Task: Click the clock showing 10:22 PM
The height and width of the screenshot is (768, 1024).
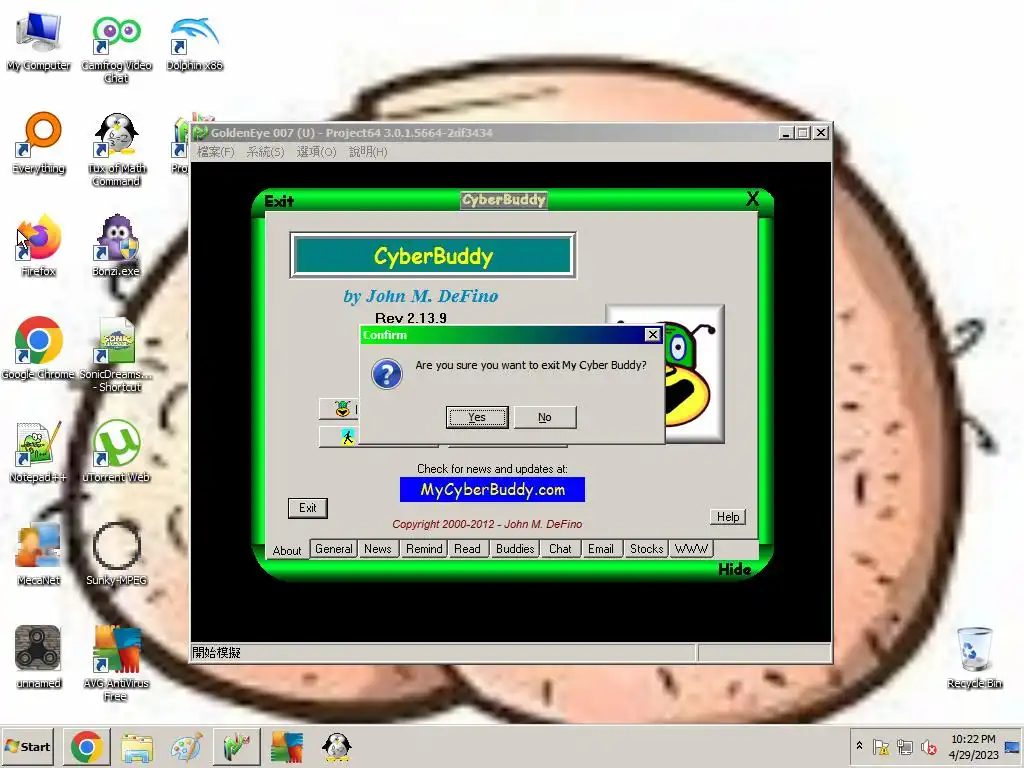Action: click(973, 746)
